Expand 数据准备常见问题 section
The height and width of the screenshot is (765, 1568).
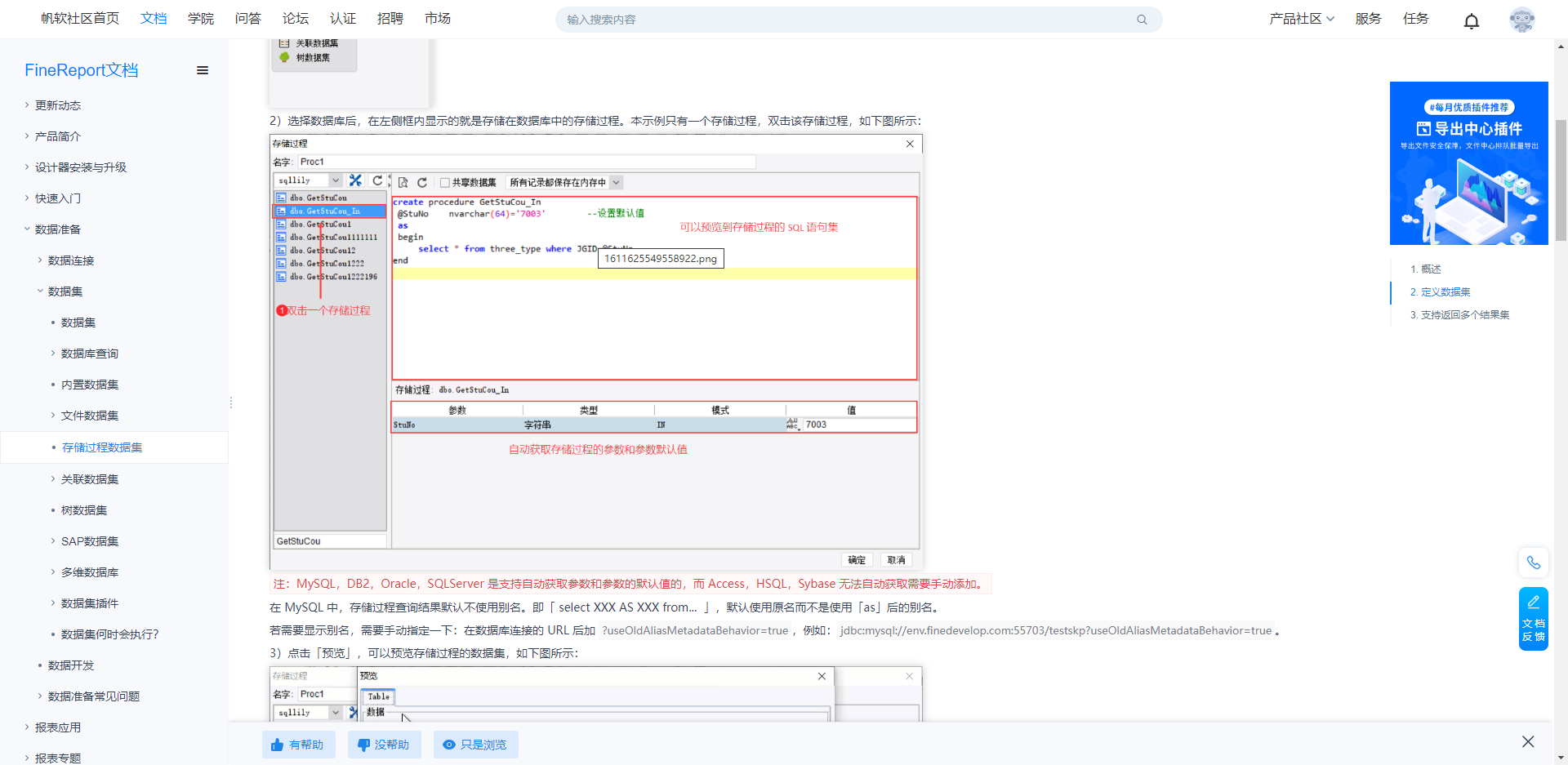(x=94, y=696)
